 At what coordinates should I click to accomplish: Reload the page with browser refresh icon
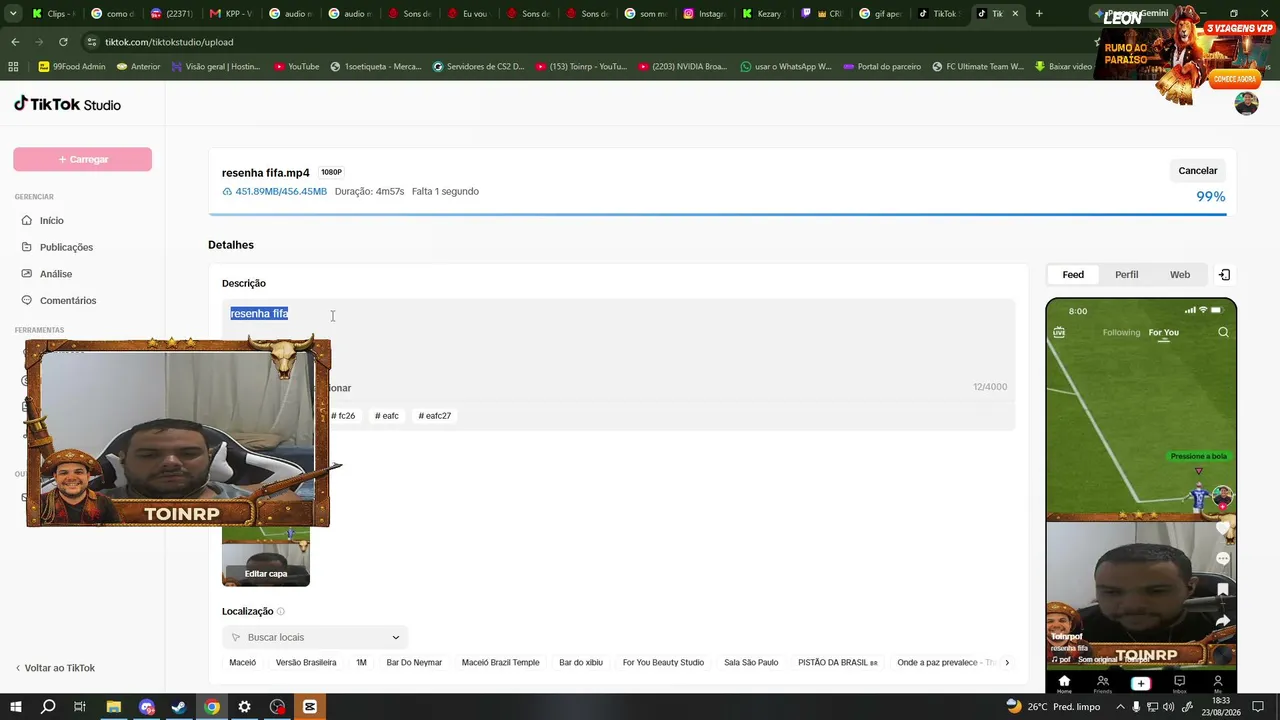63,42
